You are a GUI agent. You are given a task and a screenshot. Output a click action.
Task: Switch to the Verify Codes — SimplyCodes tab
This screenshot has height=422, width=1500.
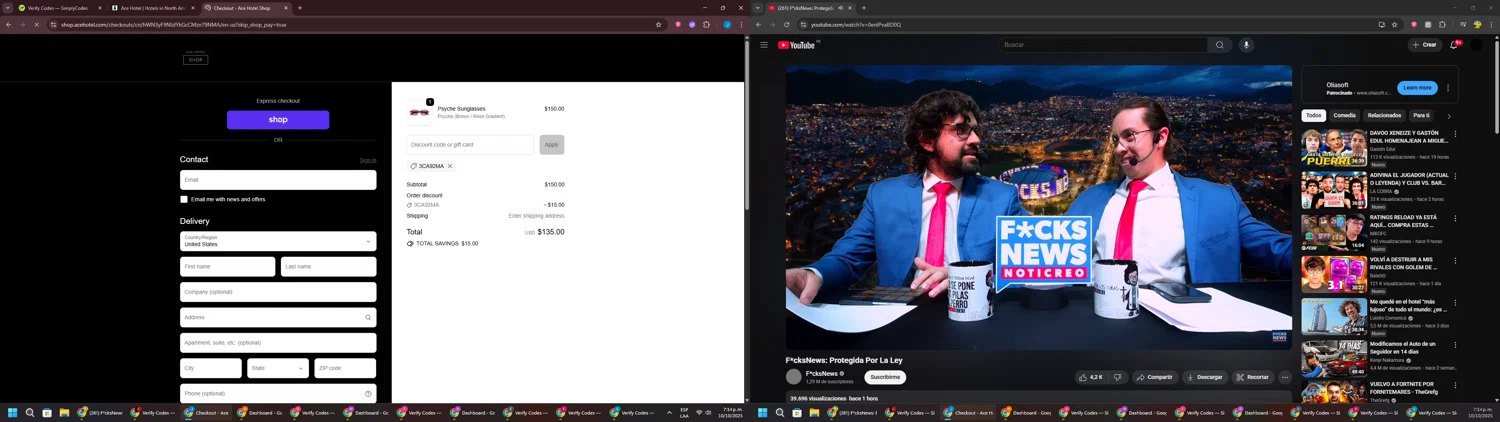pyautogui.click(x=58, y=8)
